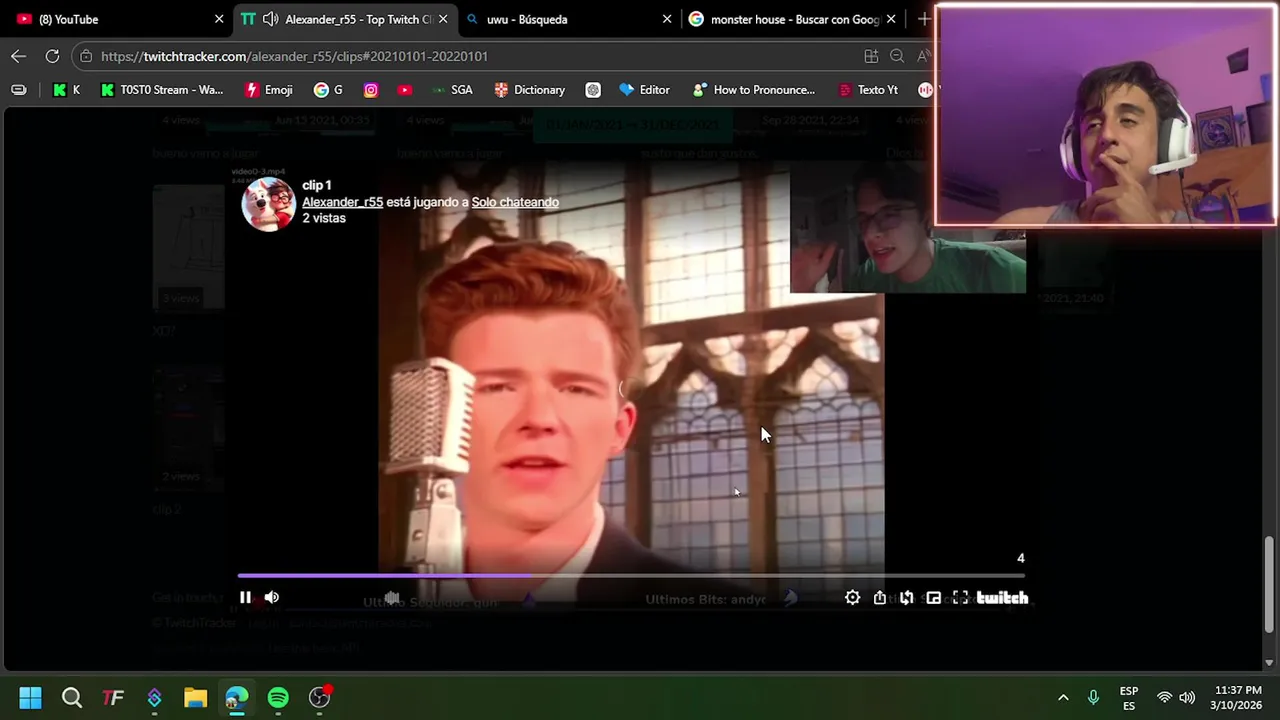The image size is (1280, 720).
Task: Open the Instagram bookmark
Action: click(371, 90)
